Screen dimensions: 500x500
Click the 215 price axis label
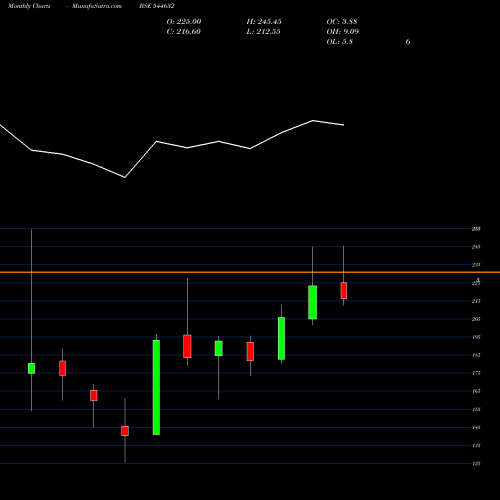[x=476, y=301]
